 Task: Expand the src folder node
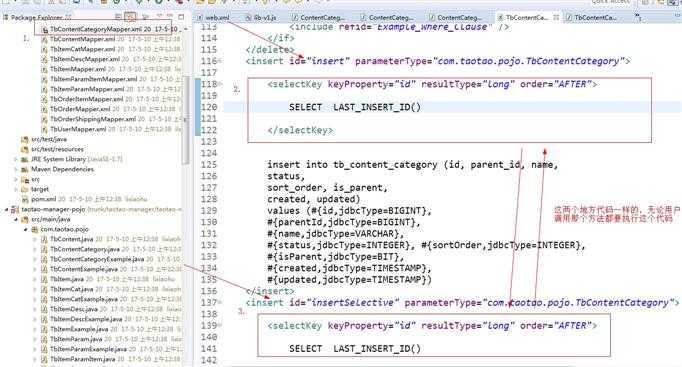point(17,179)
